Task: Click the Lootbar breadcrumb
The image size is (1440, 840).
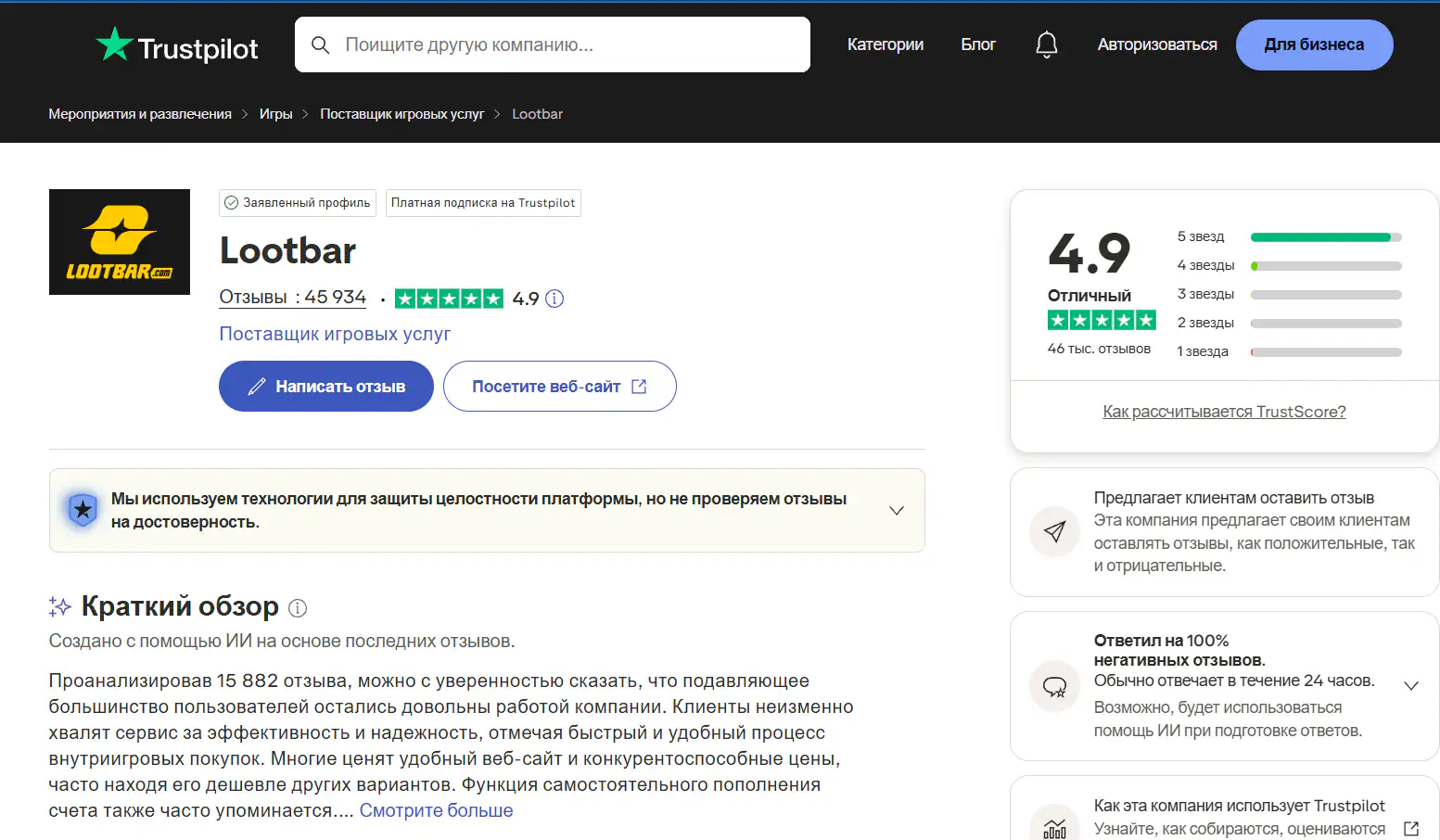Action: point(537,114)
